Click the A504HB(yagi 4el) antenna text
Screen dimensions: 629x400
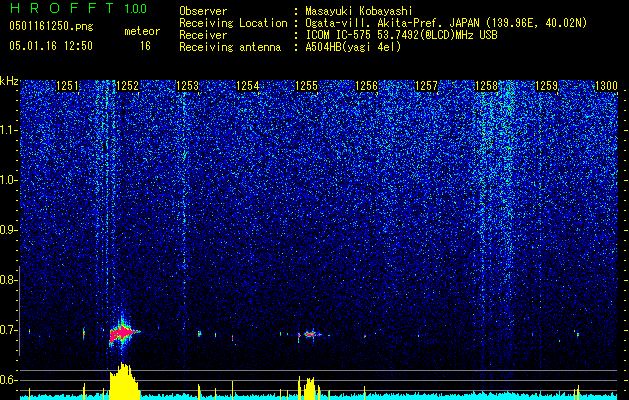point(353,47)
